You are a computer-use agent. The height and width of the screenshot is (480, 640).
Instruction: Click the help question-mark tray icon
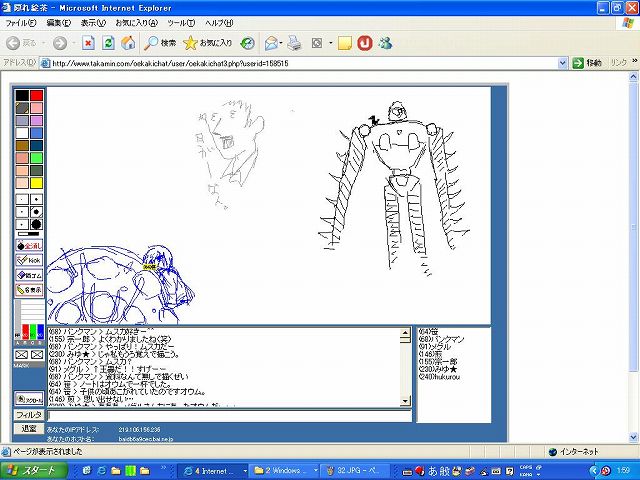click(509, 471)
